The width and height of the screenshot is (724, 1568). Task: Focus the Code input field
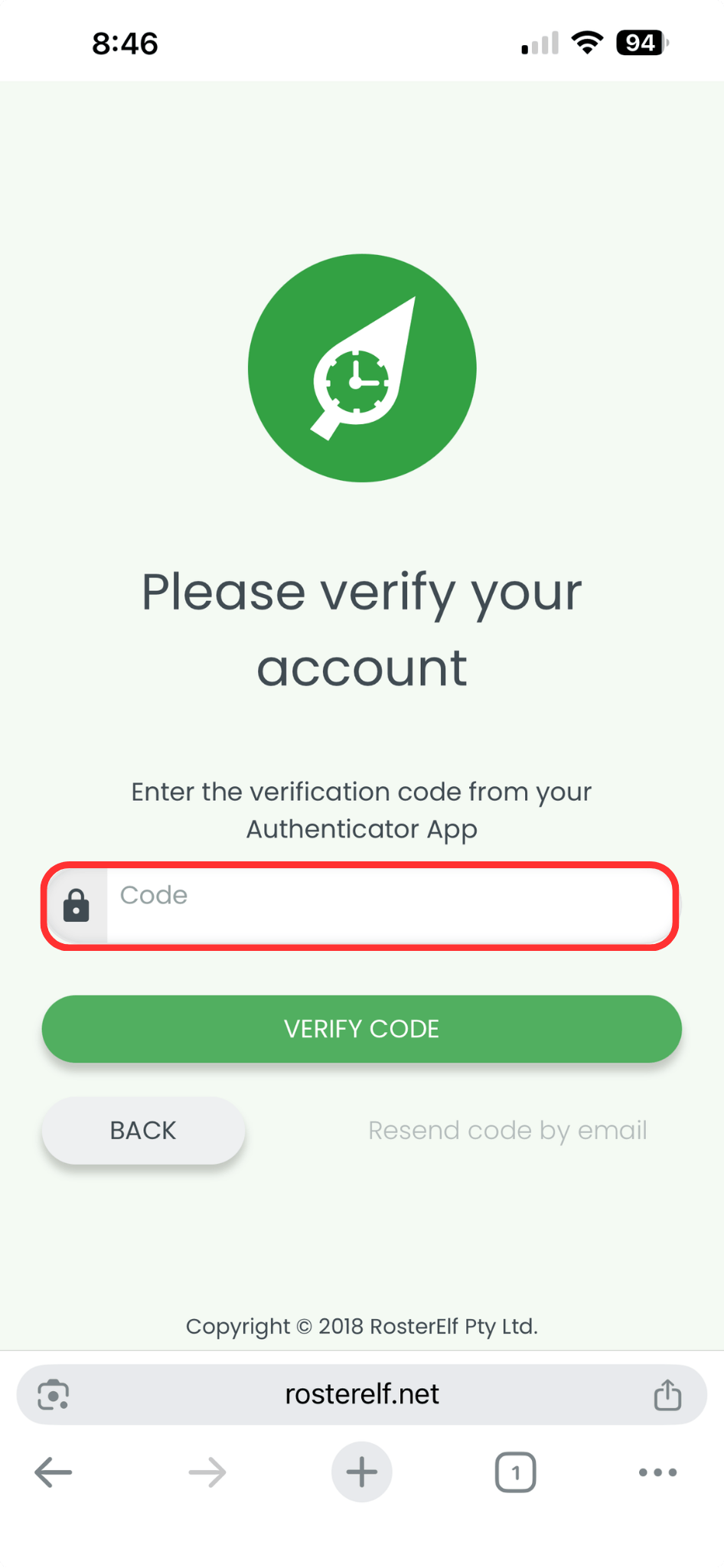(390, 906)
